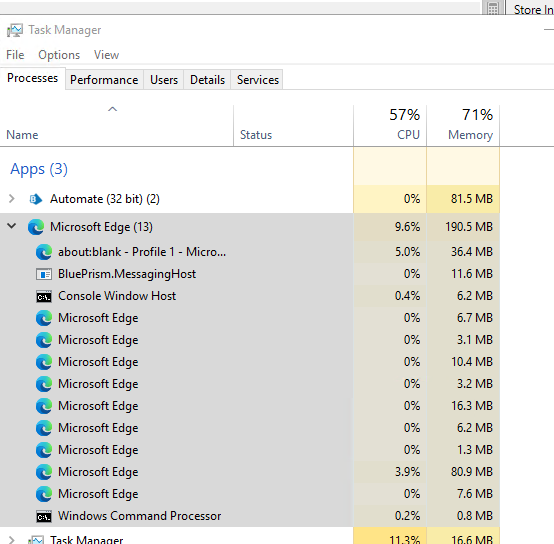Click the 11.3% CPU value for Task Manager
554x544 pixels.
tap(405, 539)
